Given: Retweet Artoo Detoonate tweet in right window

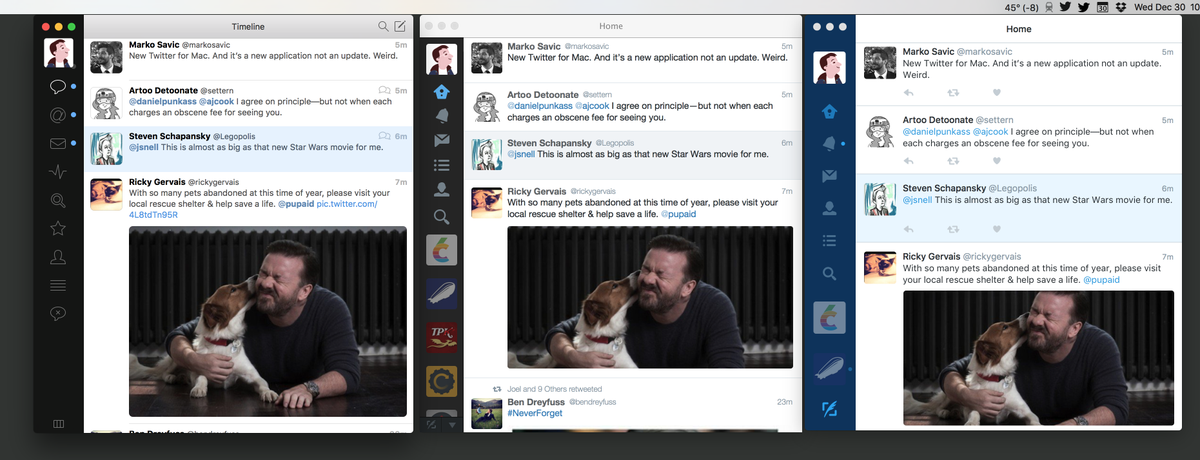Looking at the screenshot, I should [952, 160].
